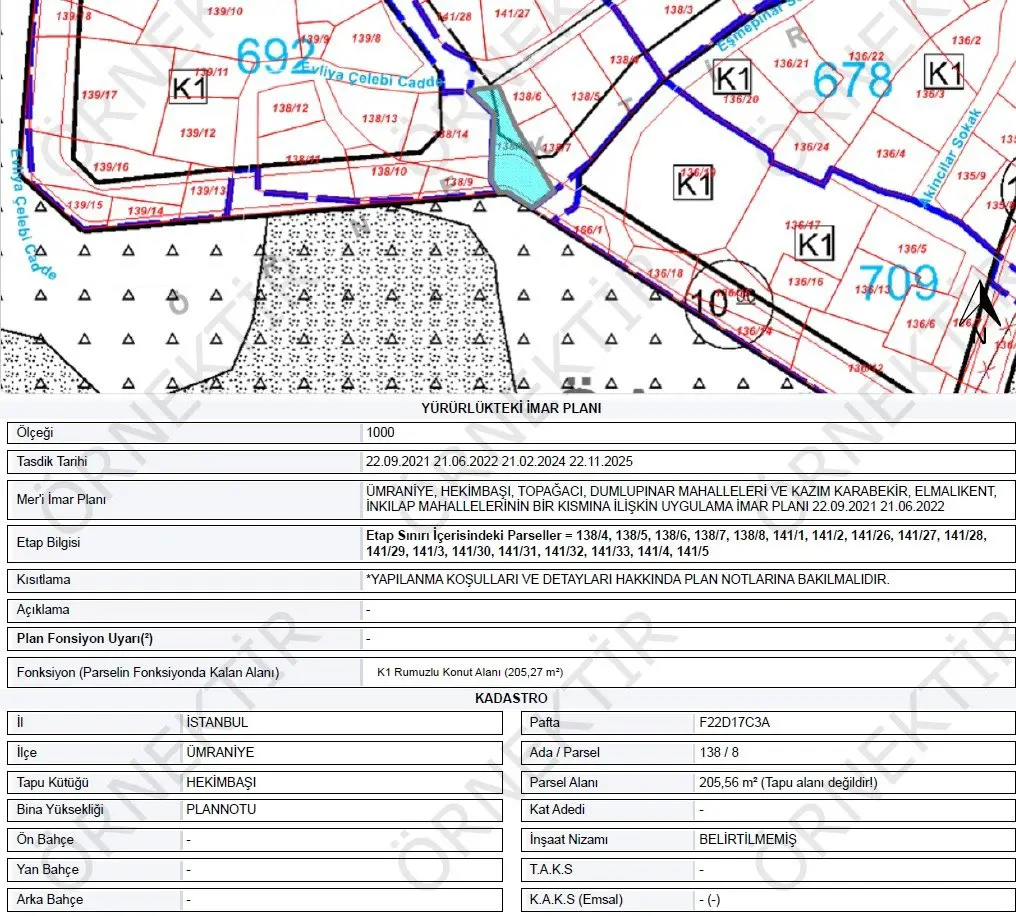Viewport: 1016px width, 916px height.
Task: Click the Ölçeği value 1000
Action: pyautogui.click(x=380, y=432)
